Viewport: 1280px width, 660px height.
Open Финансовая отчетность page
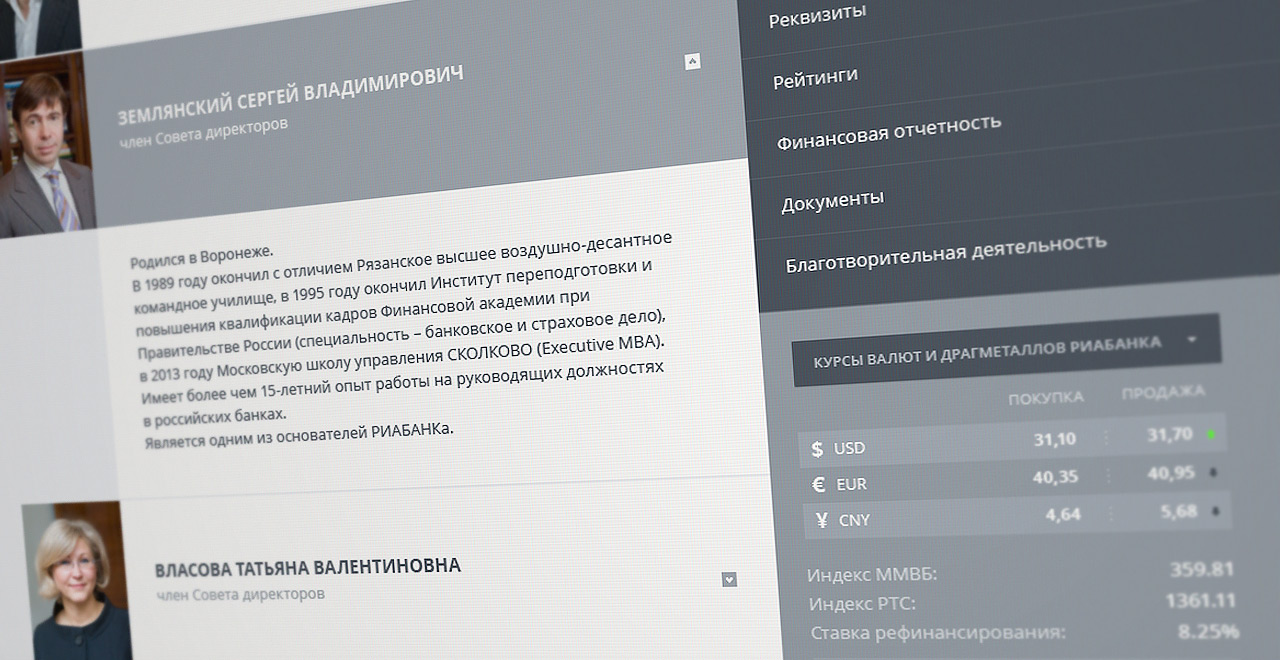tap(888, 131)
